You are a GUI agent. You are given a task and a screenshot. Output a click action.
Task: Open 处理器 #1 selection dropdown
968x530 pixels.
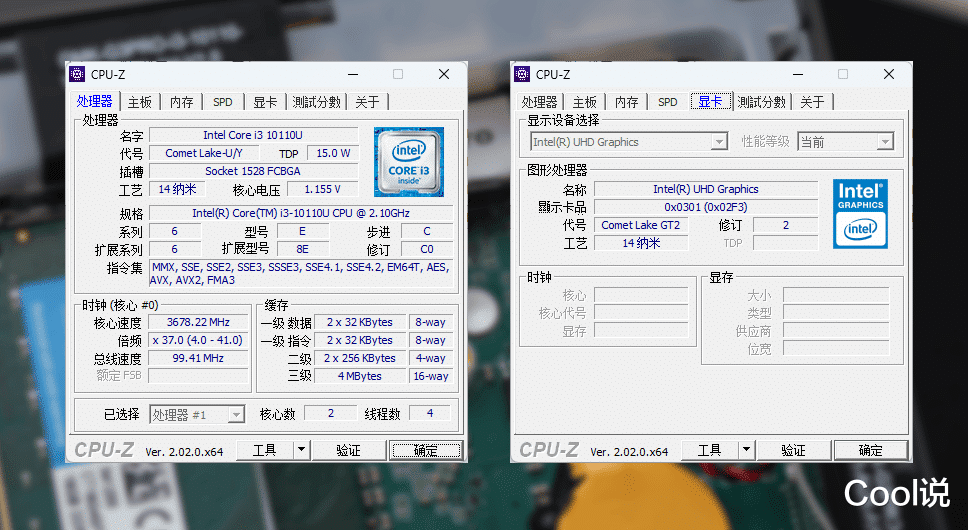click(197, 415)
